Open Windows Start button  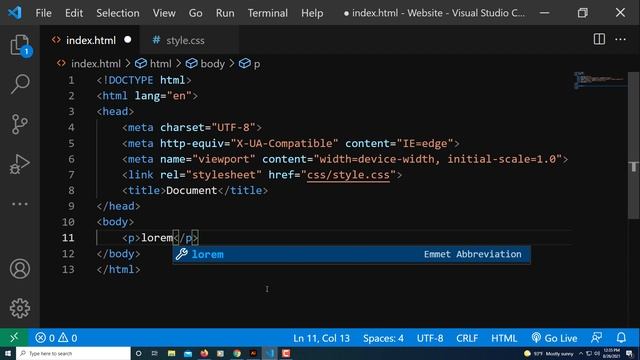tap(7, 353)
